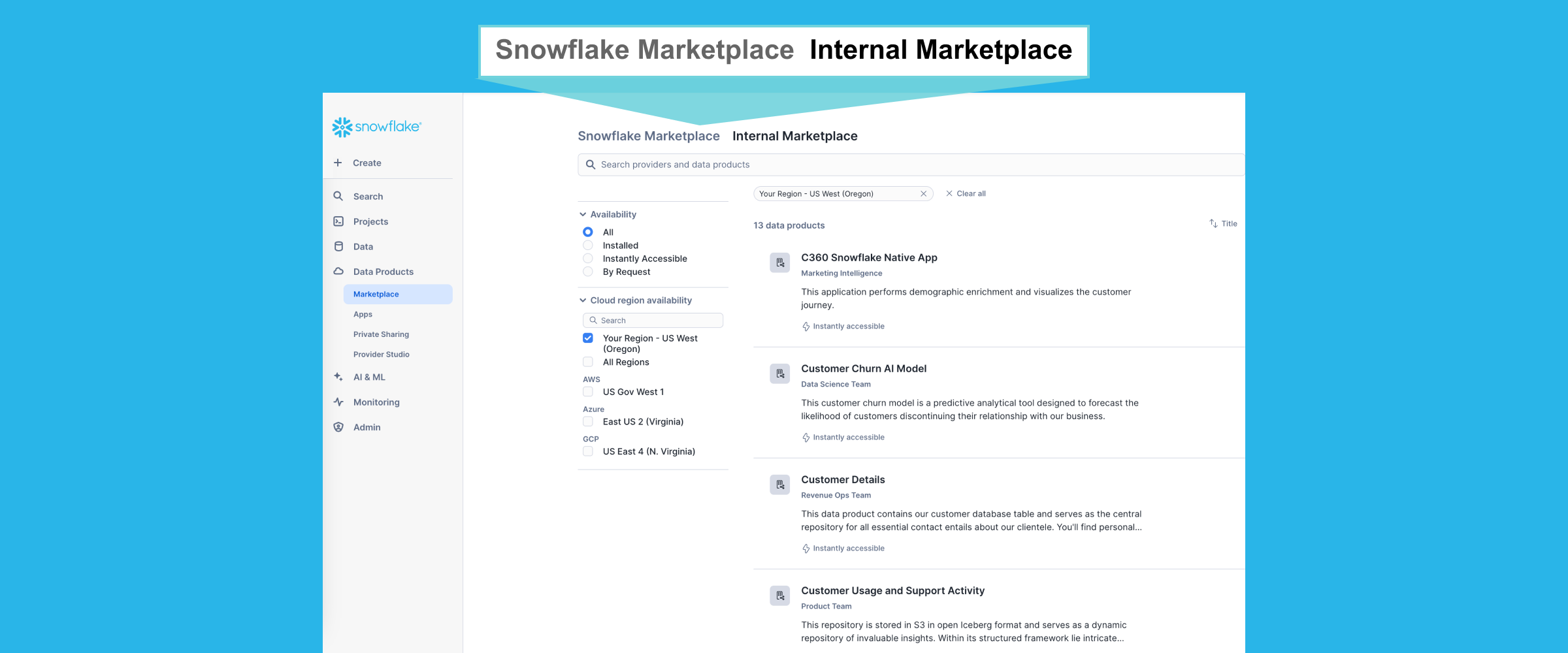Open the Title sort control
Screen dimensions: 1568x653
pyautogui.click(x=1222, y=223)
